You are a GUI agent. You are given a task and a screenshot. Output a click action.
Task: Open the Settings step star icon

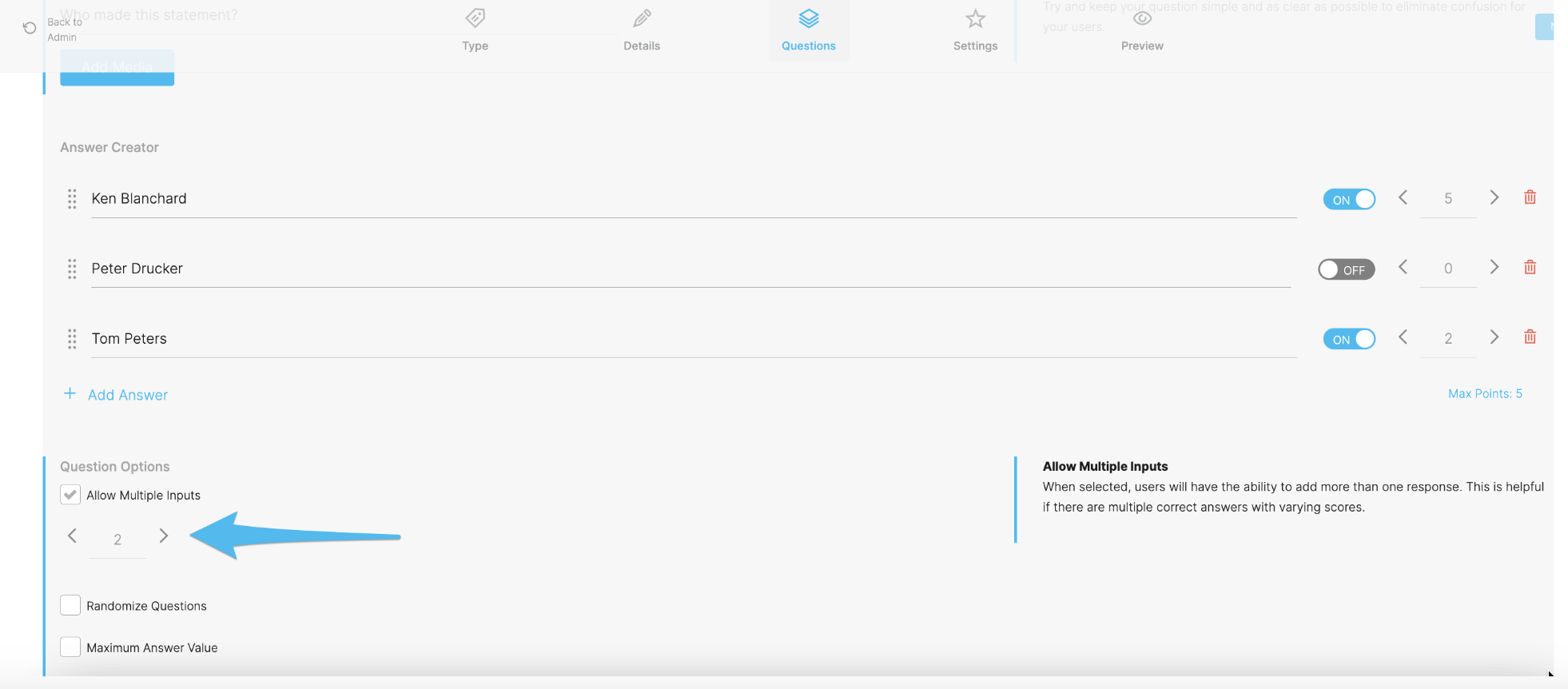[975, 18]
